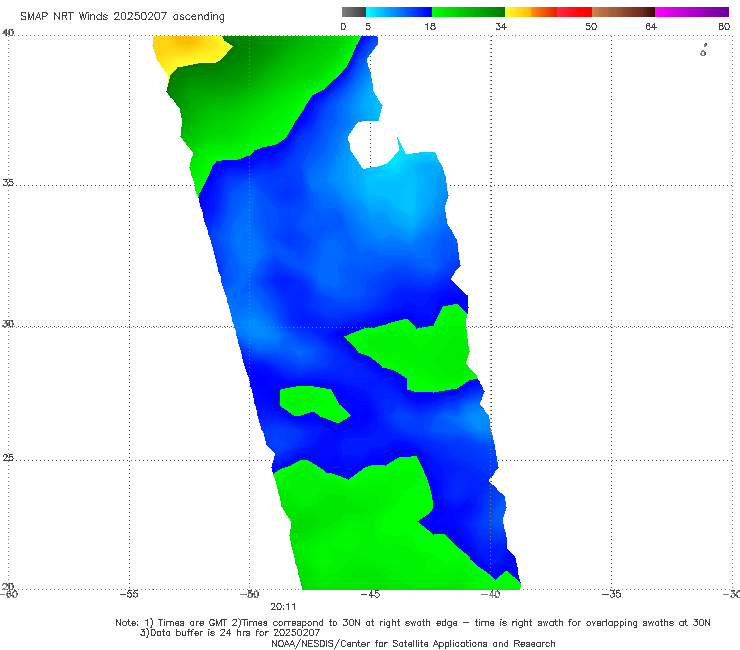Click the latitude label '25'
The width and height of the screenshot is (740, 650).
[x=8, y=458]
